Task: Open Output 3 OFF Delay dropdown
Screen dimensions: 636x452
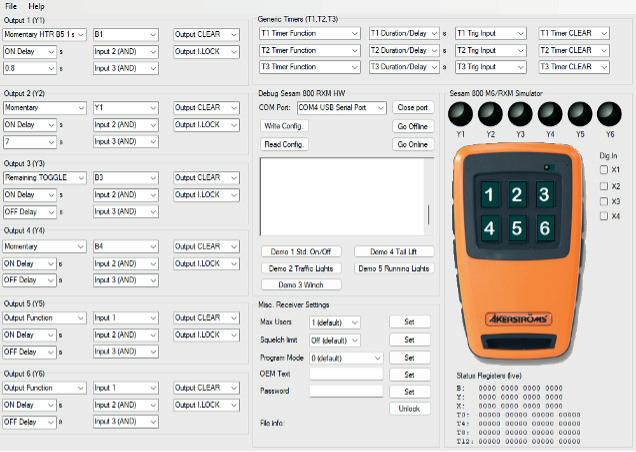Action: click(29, 212)
